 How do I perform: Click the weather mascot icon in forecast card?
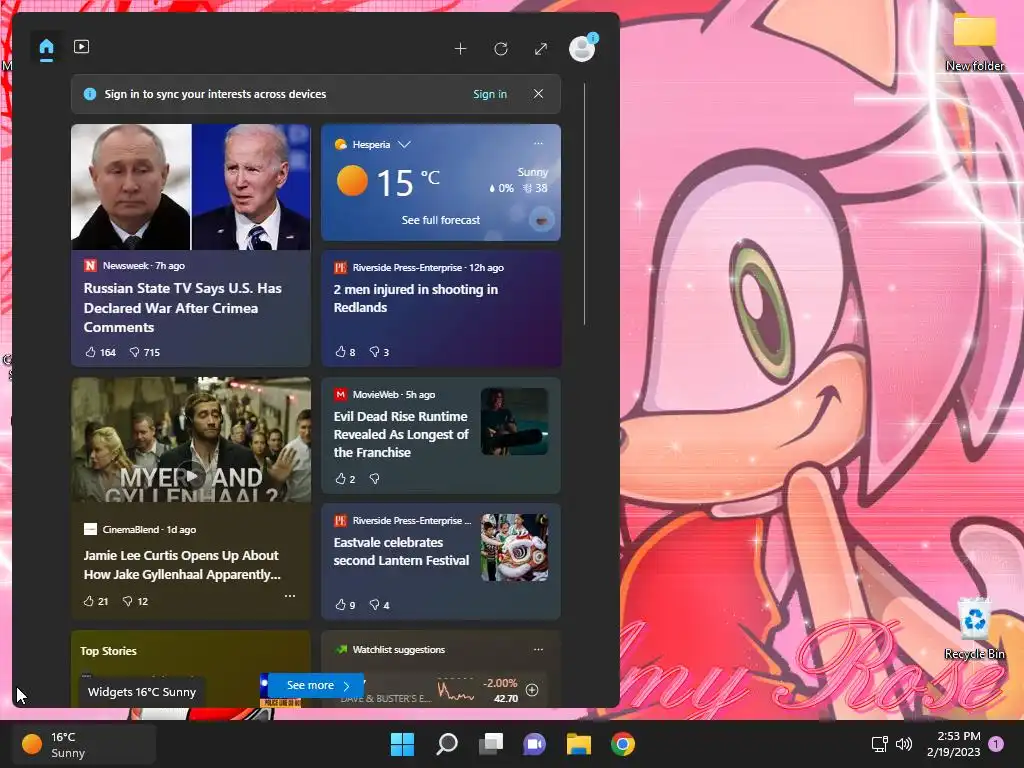tap(541, 220)
